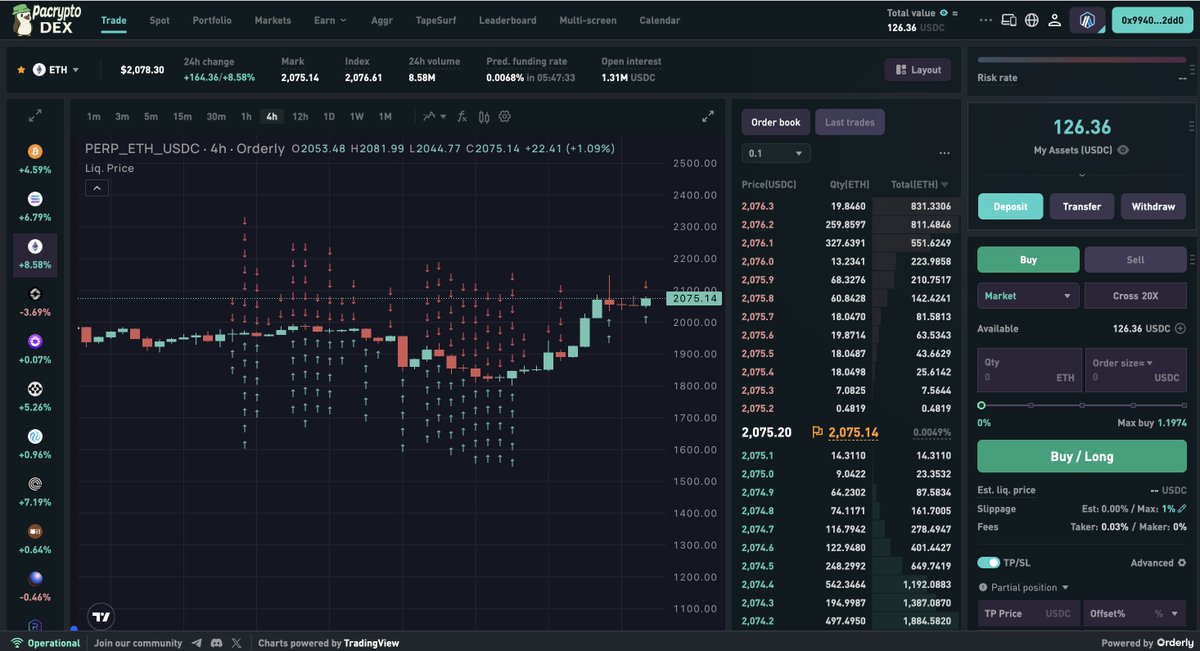
Task: Open the profile account icon in top bar
Action: point(1054,20)
